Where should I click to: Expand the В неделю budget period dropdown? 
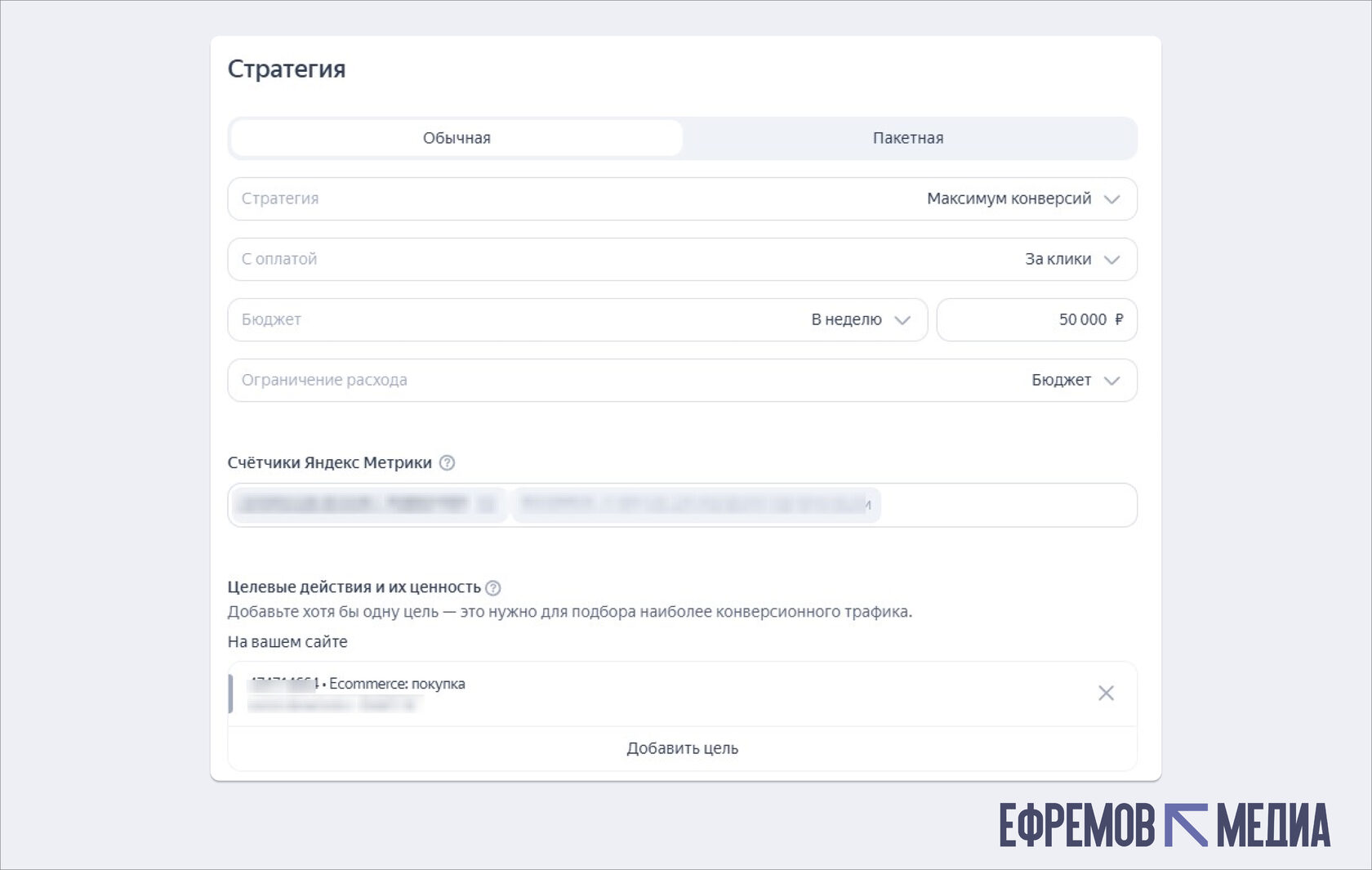[x=859, y=319]
